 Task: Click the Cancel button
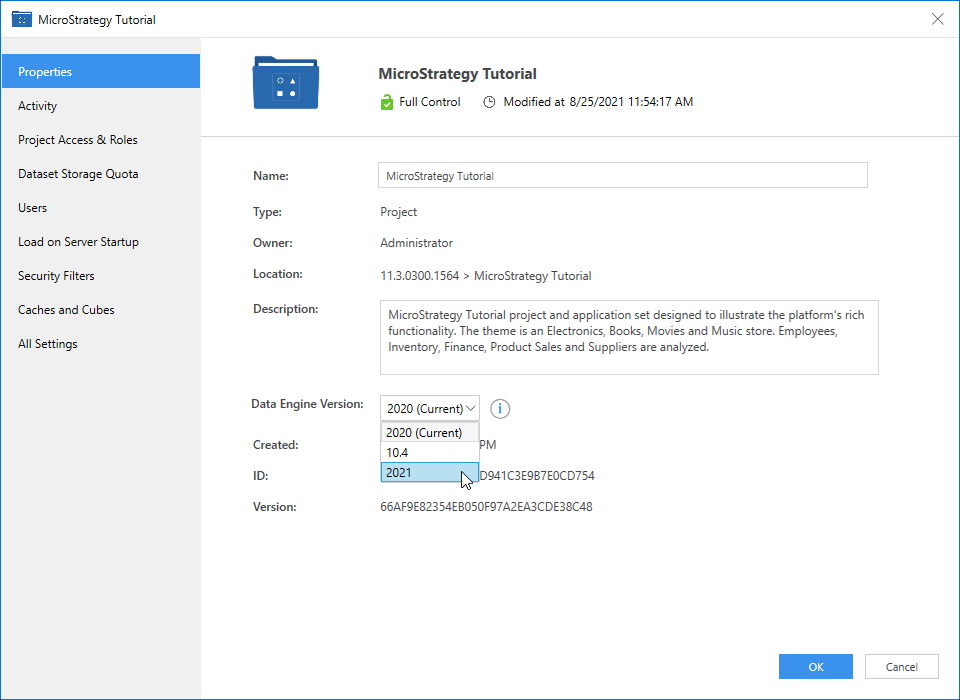click(901, 667)
